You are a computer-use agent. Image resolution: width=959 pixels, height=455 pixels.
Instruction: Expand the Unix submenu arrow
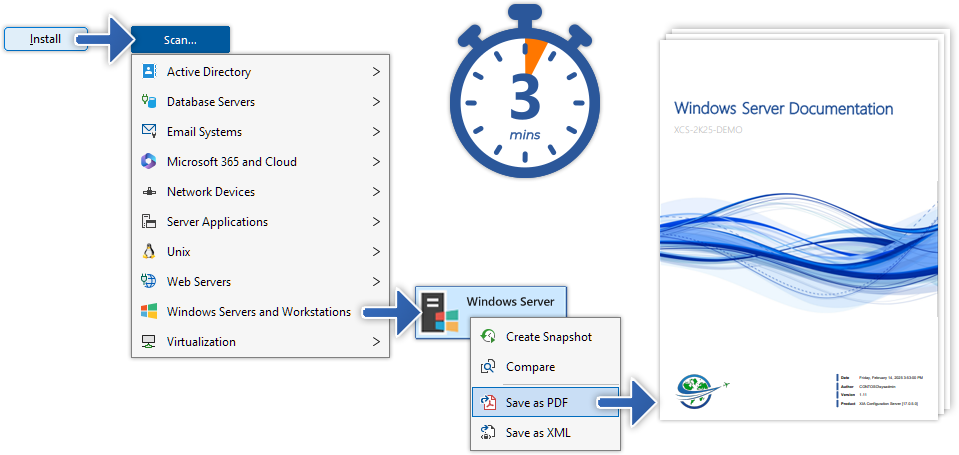(376, 251)
